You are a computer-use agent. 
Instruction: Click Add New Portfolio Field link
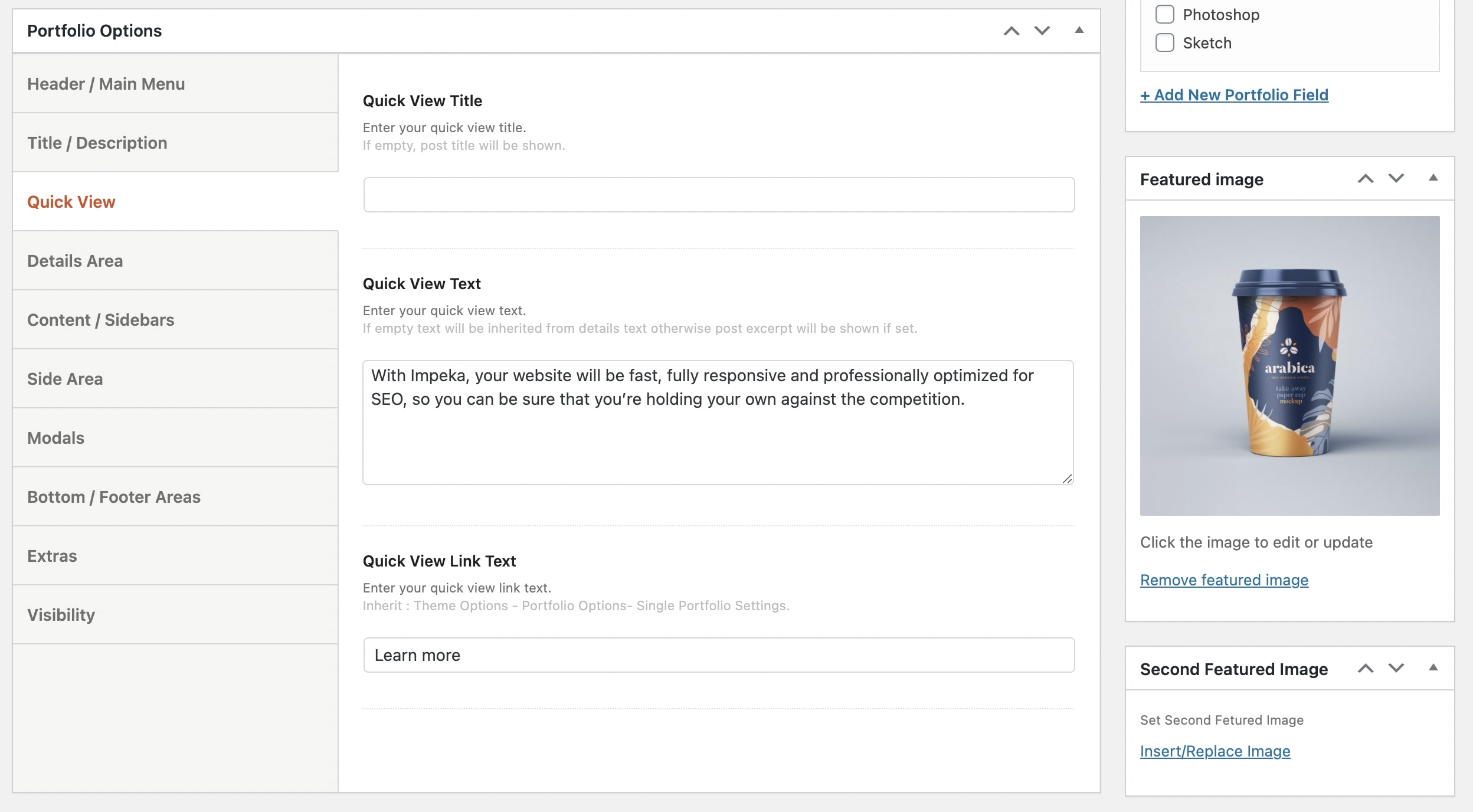click(1234, 95)
